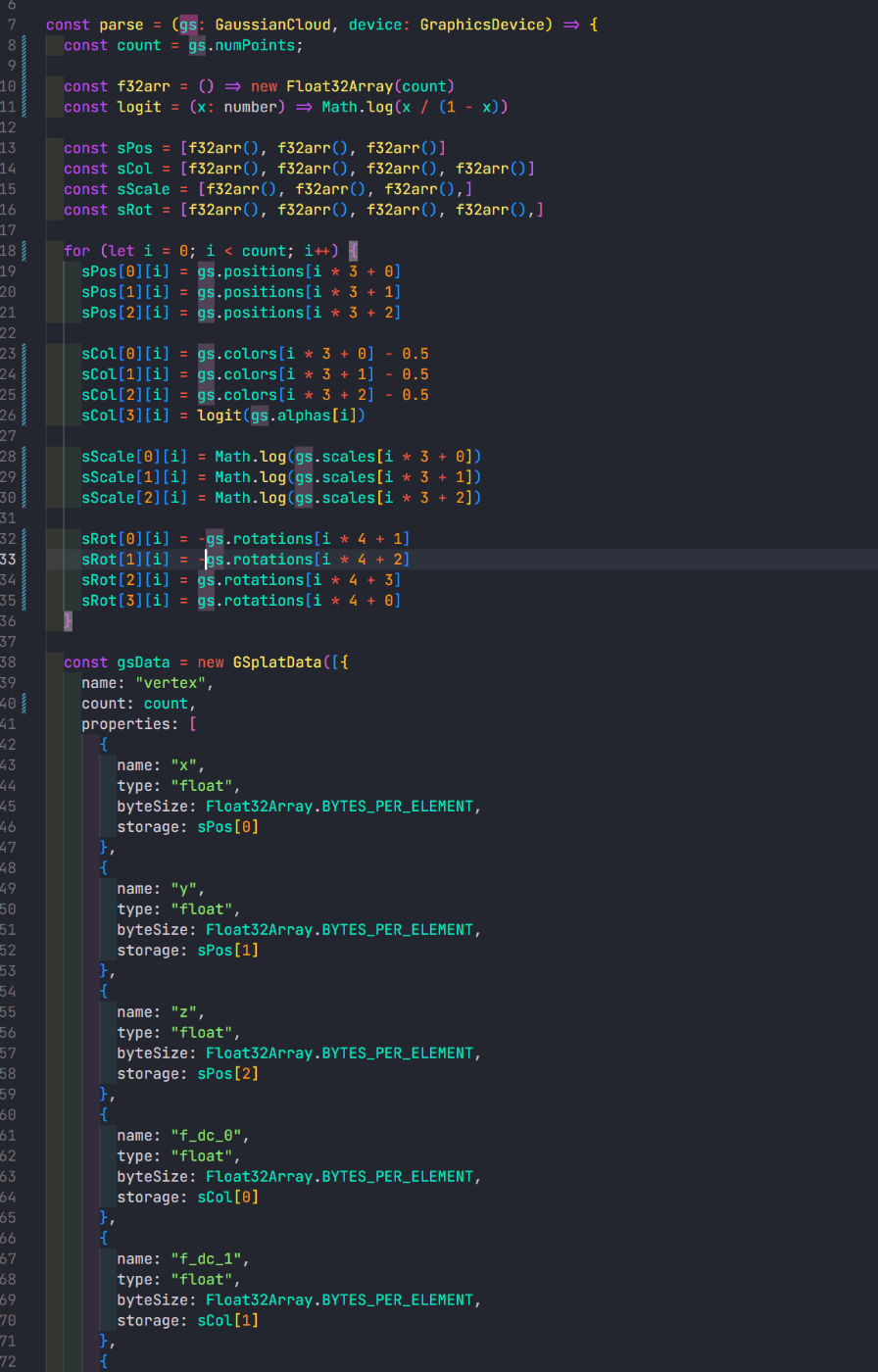This screenshot has width=878, height=1372.
Task: Click 'storage: sPos[1]' on line 52
Action: coord(188,951)
